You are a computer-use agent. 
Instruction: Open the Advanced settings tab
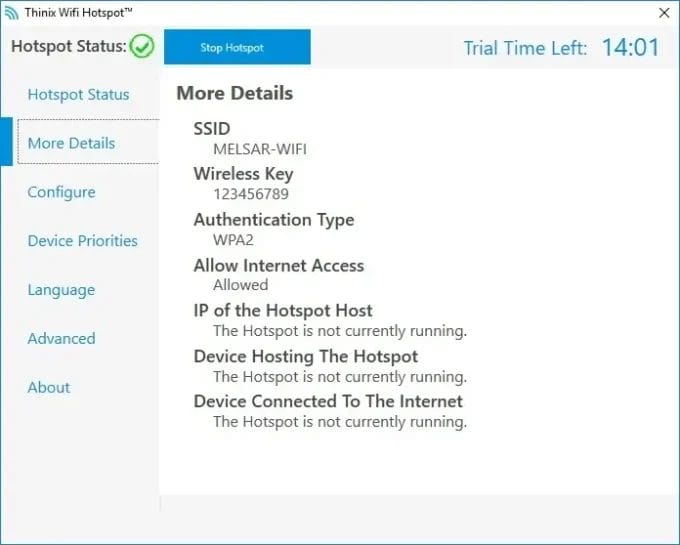click(61, 338)
